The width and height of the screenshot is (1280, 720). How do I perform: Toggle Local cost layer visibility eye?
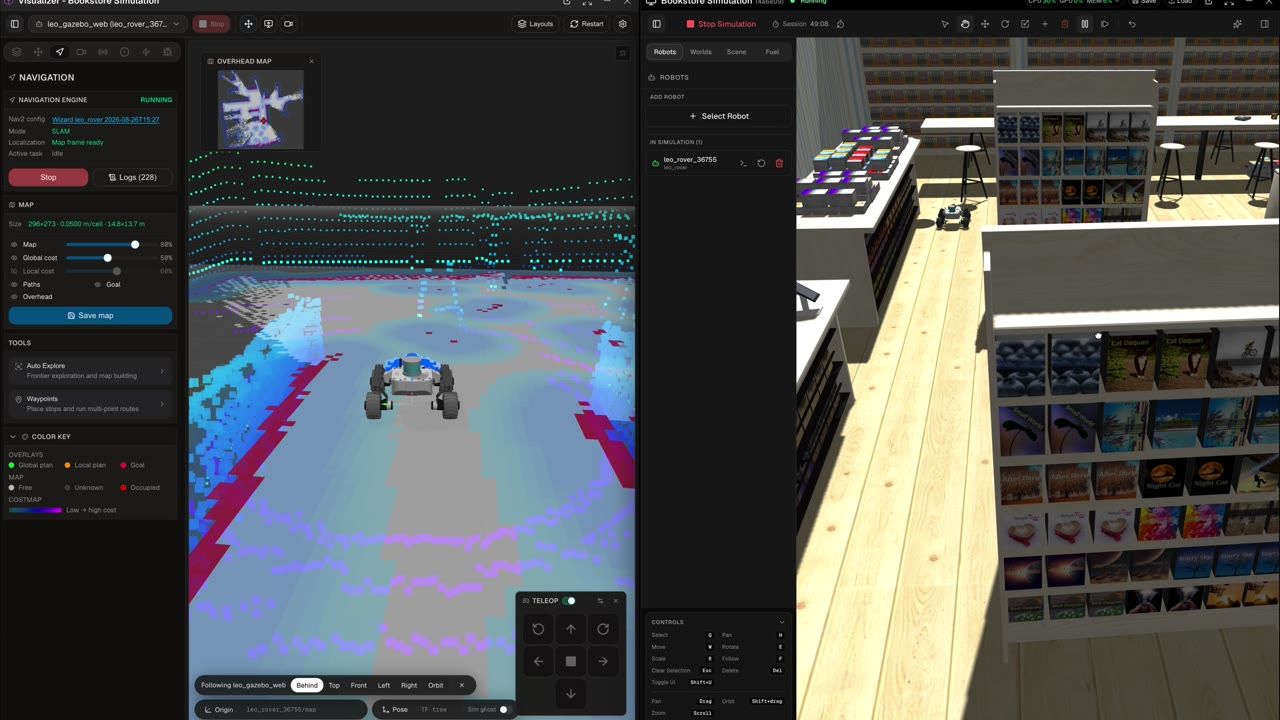pyautogui.click(x=14, y=271)
